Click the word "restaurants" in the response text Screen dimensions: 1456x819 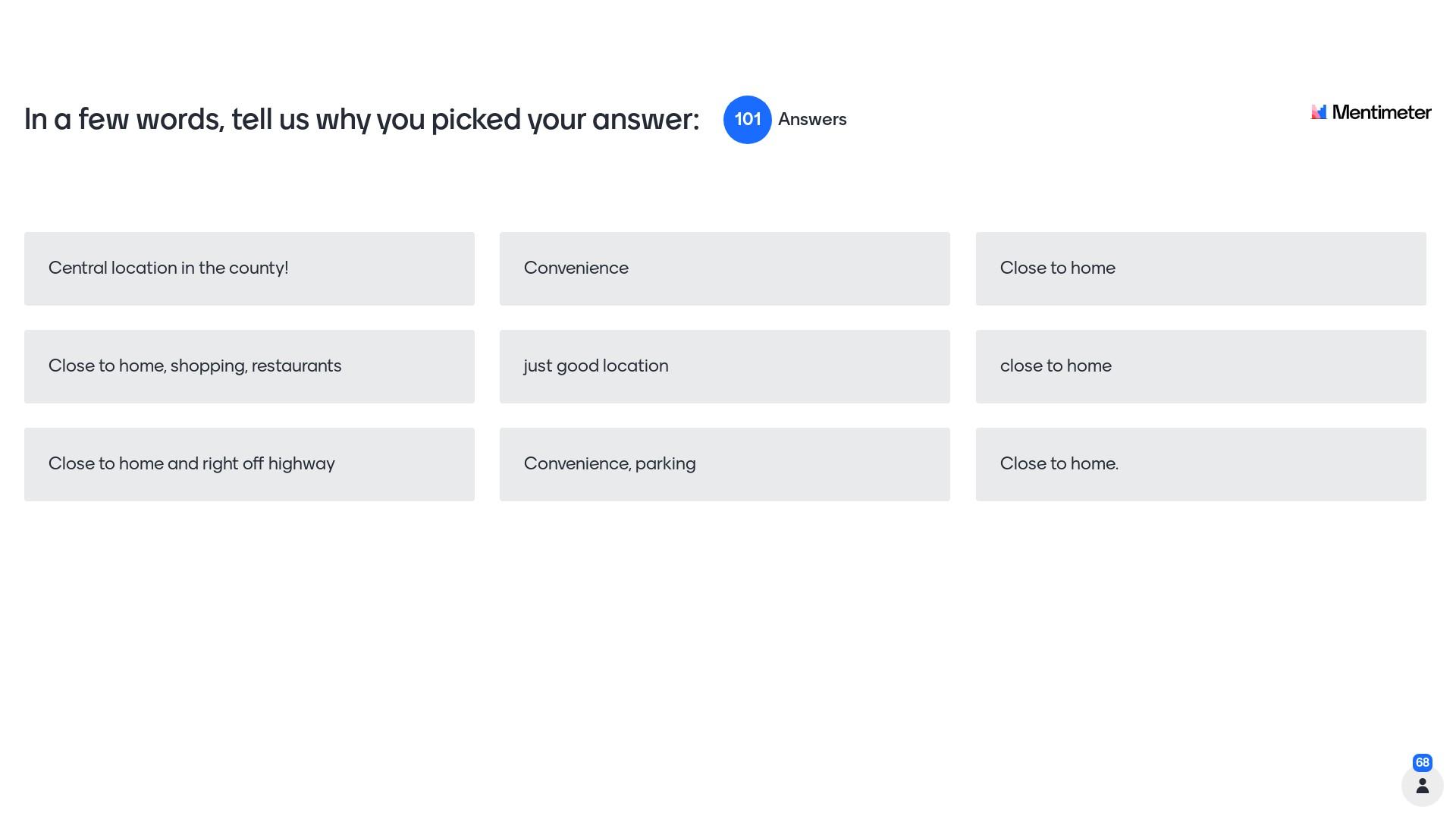[297, 366]
